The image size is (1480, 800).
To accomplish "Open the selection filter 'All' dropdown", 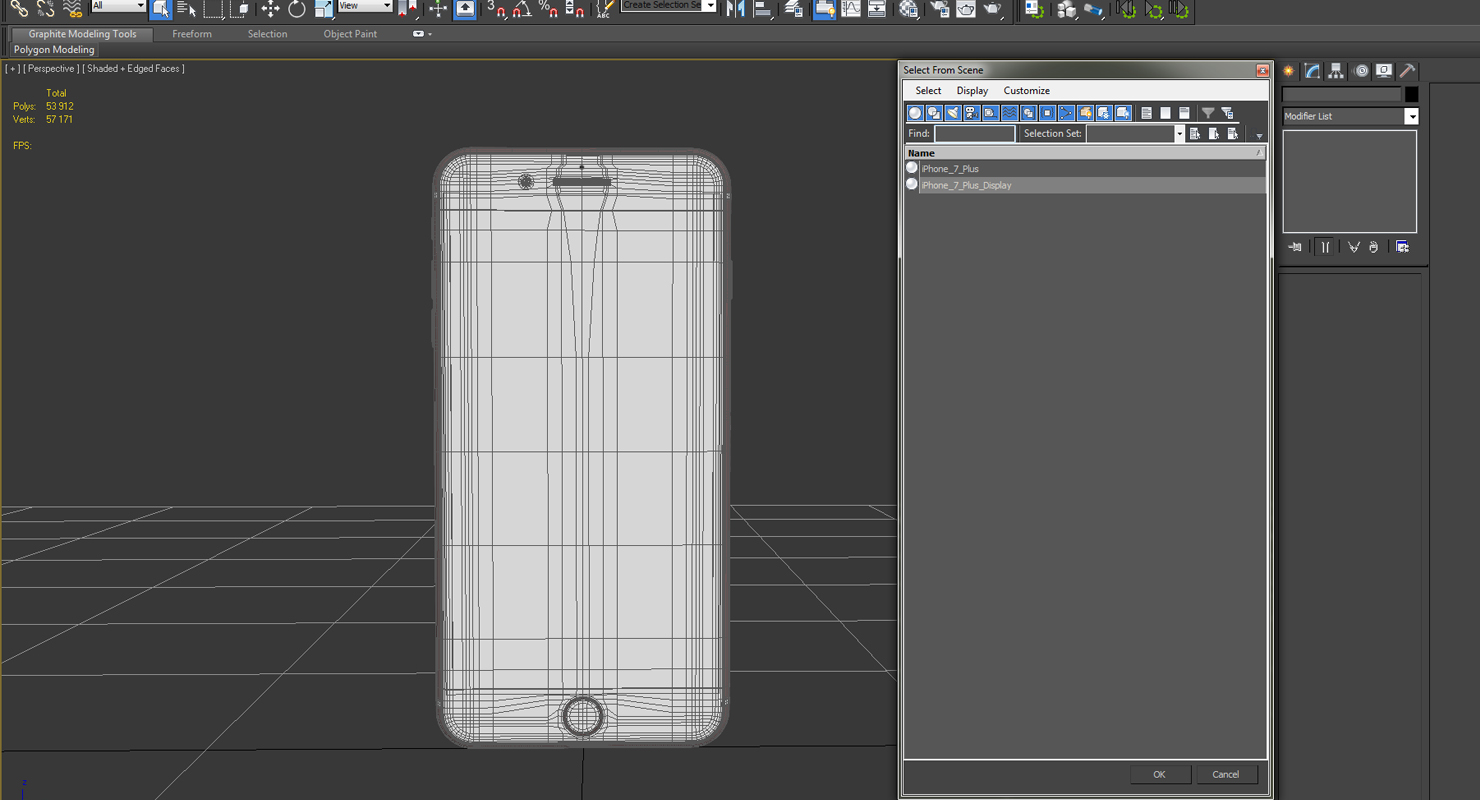I will [118, 6].
